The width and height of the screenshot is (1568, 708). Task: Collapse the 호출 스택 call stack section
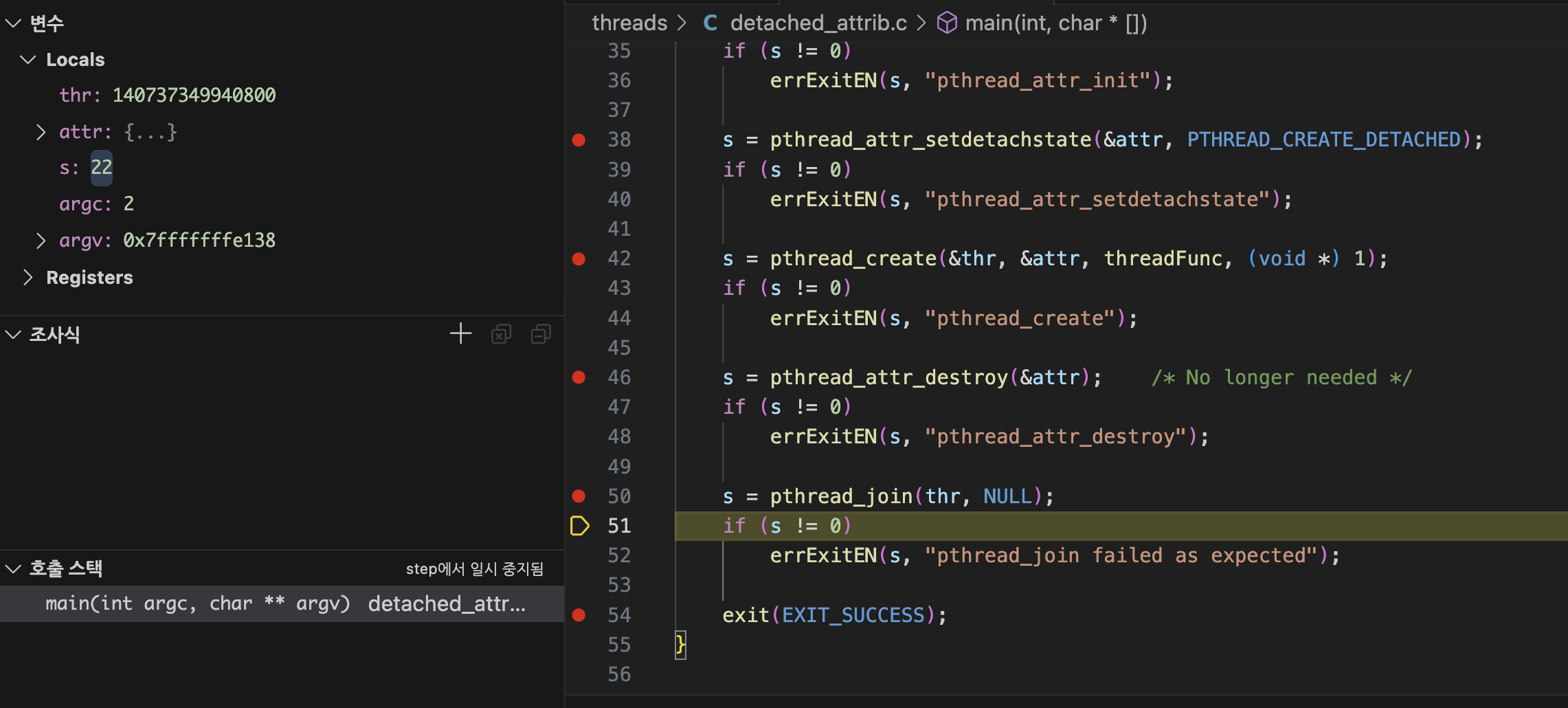(x=14, y=568)
